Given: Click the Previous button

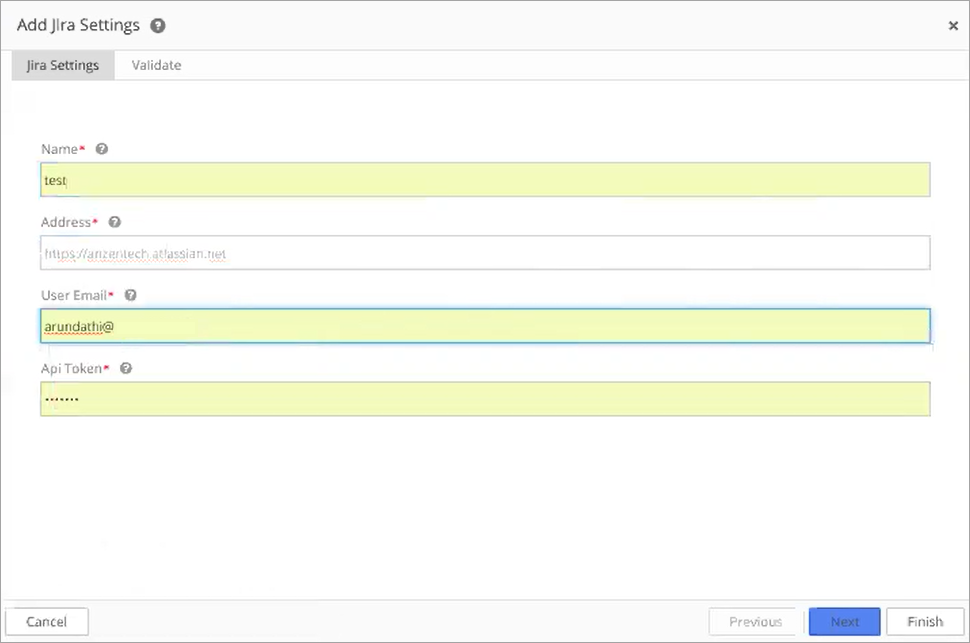Looking at the screenshot, I should pos(755,621).
